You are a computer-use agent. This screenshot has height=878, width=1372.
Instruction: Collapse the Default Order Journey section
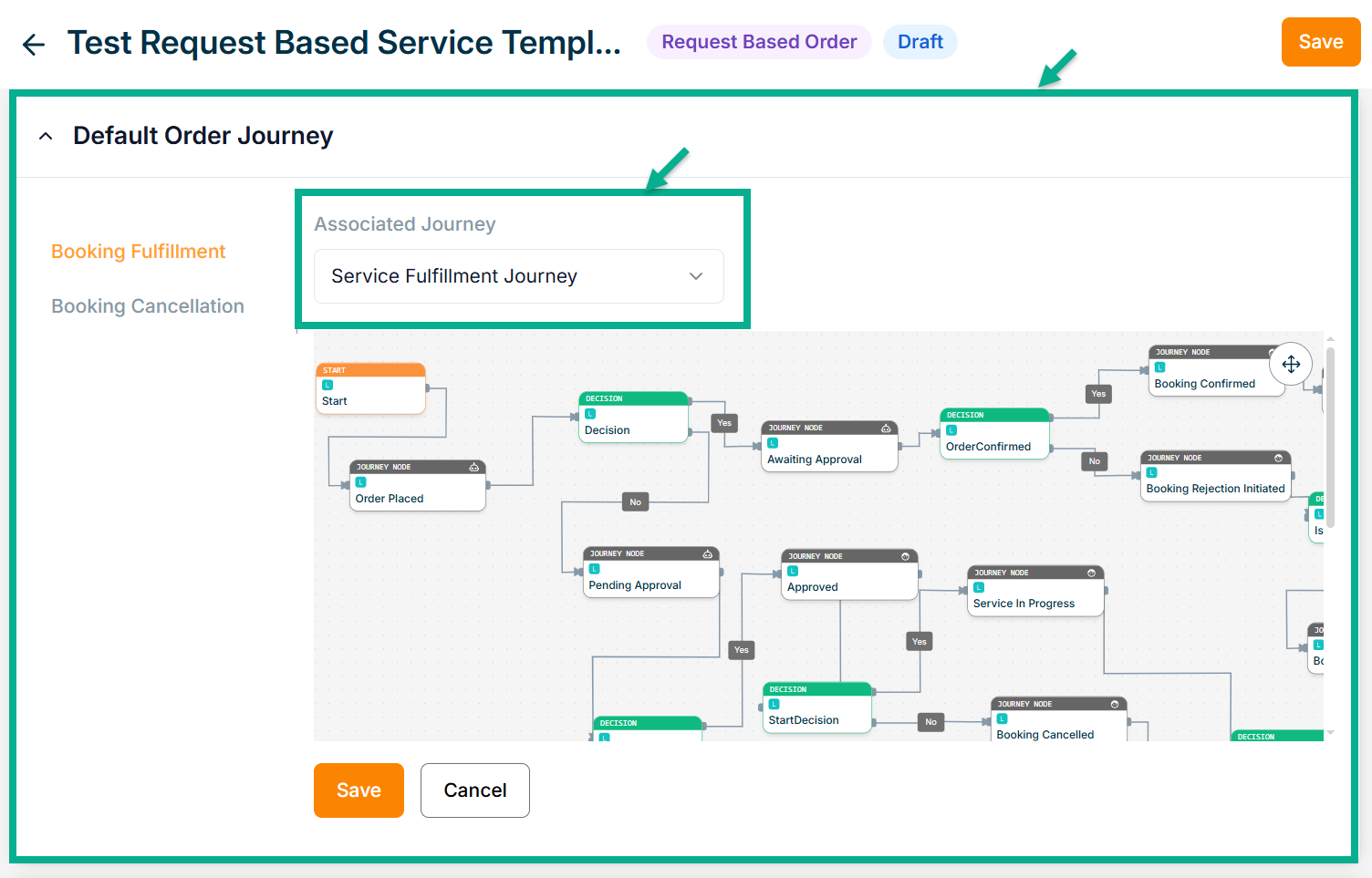coord(46,136)
